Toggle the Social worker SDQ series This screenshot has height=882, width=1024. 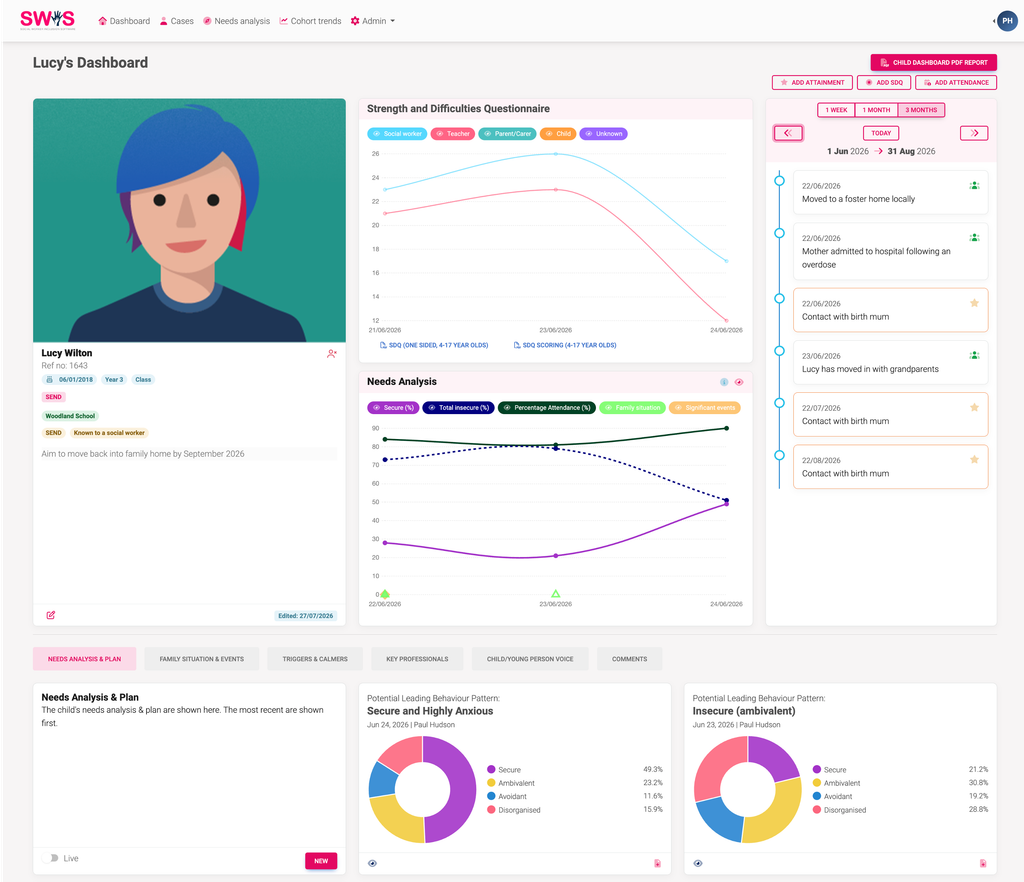click(397, 134)
